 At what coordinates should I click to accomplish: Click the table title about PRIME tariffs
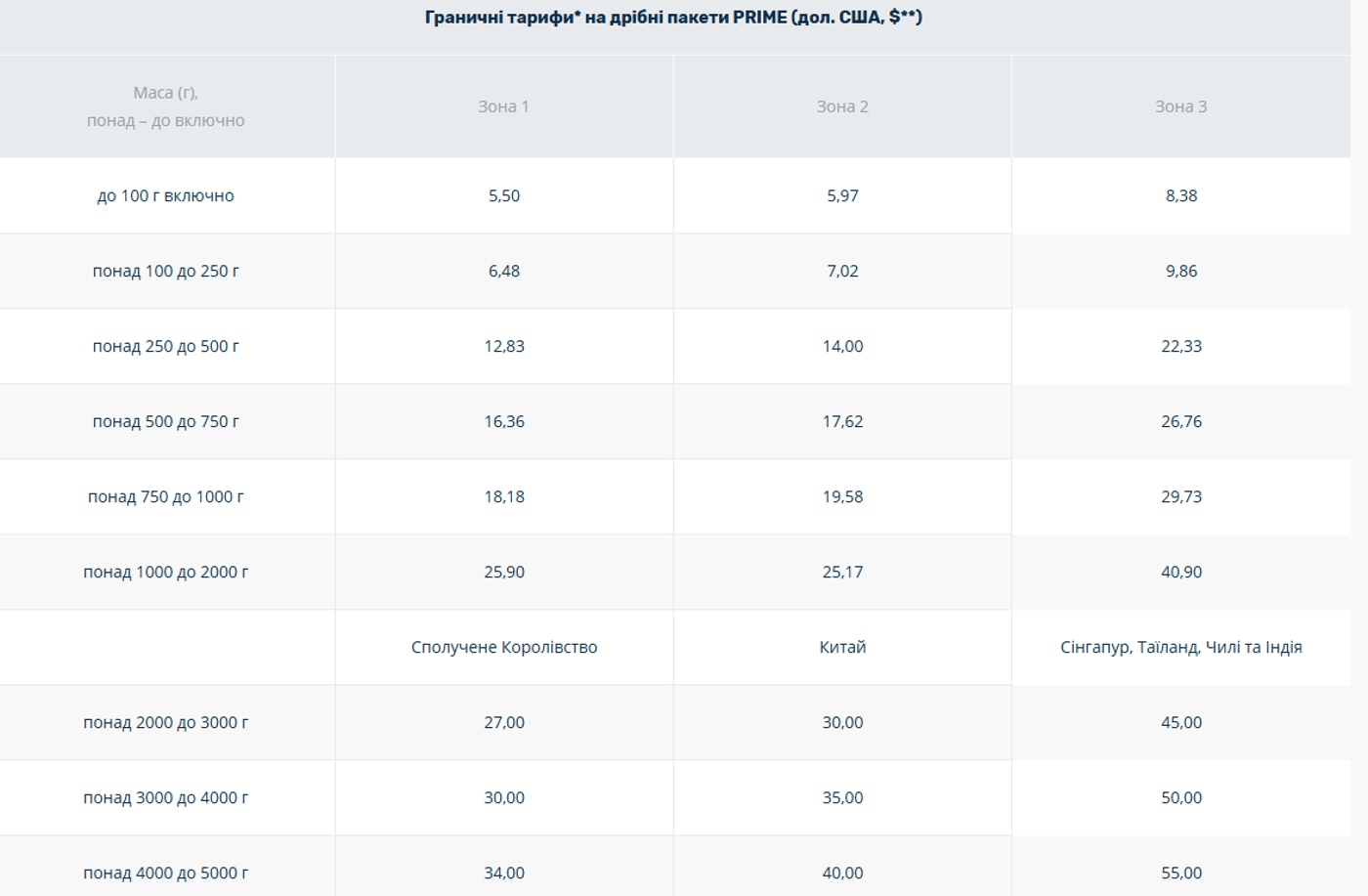(x=673, y=18)
